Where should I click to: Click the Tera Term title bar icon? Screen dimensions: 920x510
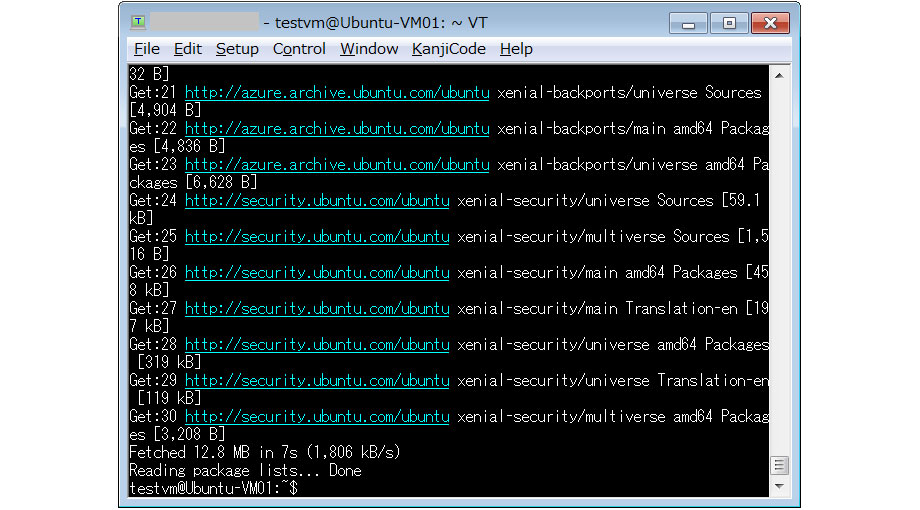pos(138,22)
